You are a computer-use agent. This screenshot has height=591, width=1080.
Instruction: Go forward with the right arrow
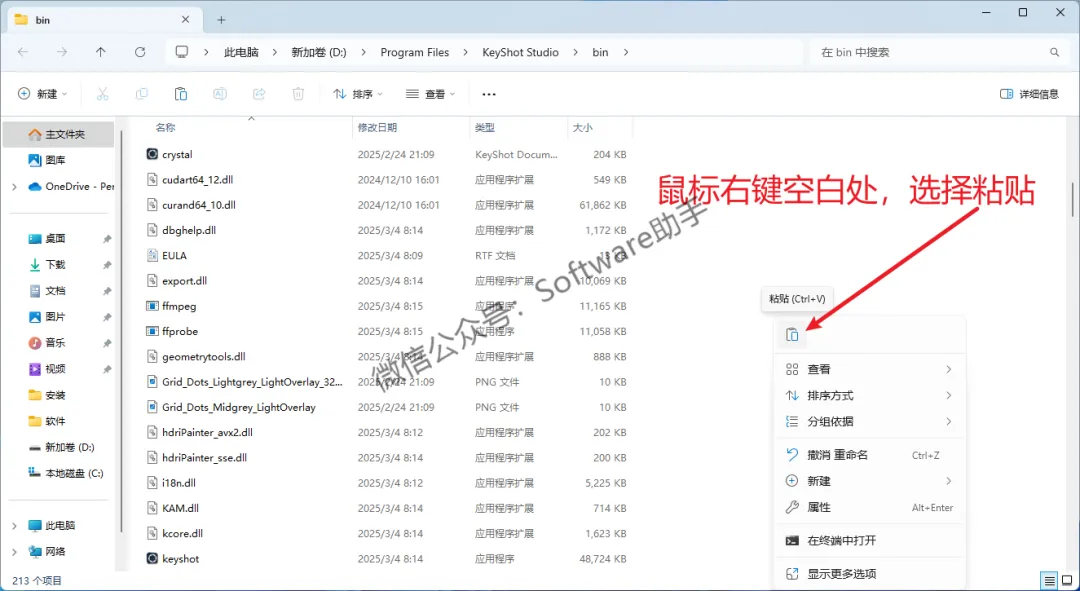pyautogui.click(x=62, y=52)
